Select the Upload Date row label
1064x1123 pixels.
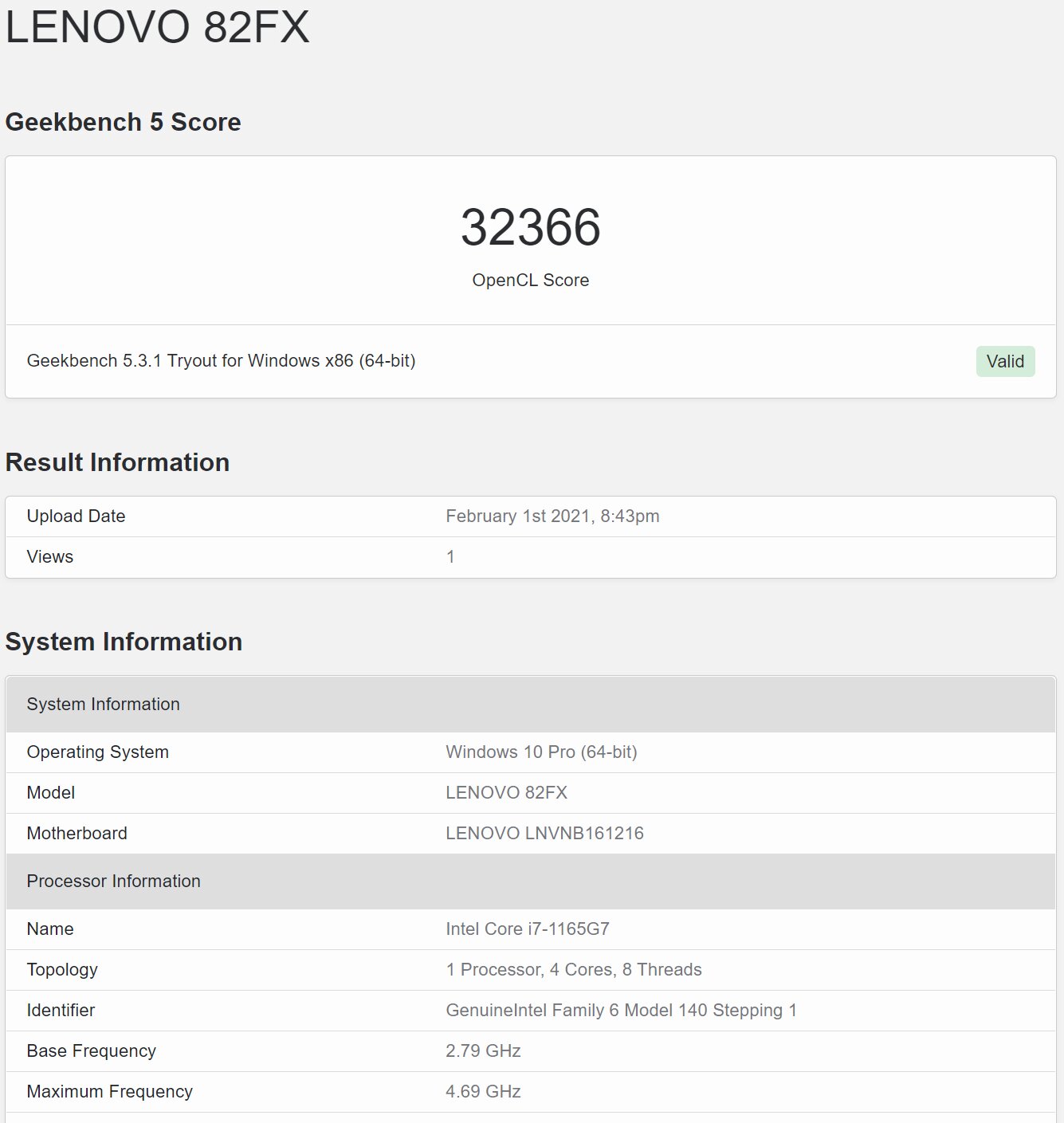point(76,516)
